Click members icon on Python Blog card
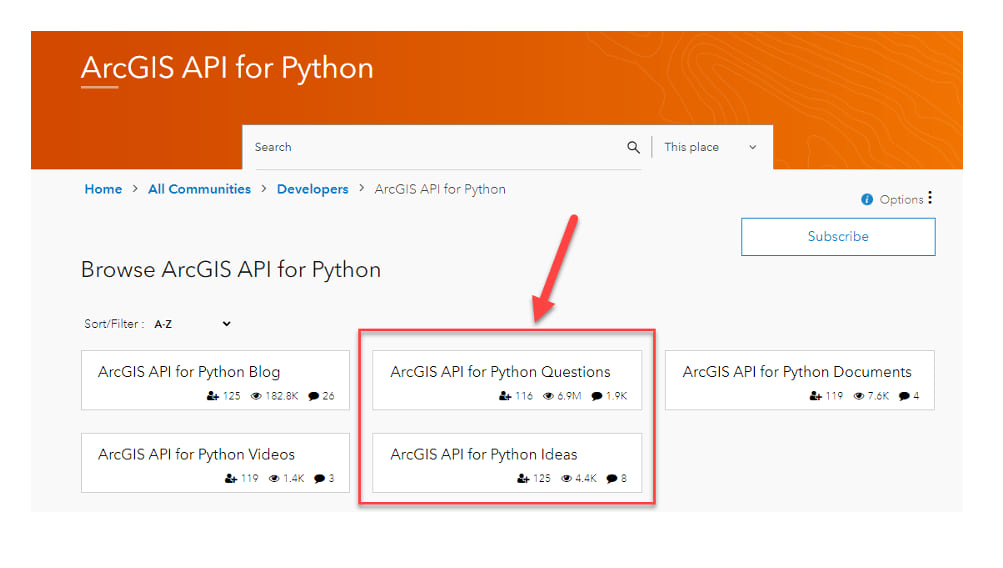1003x568 pixels. point(213,396)
